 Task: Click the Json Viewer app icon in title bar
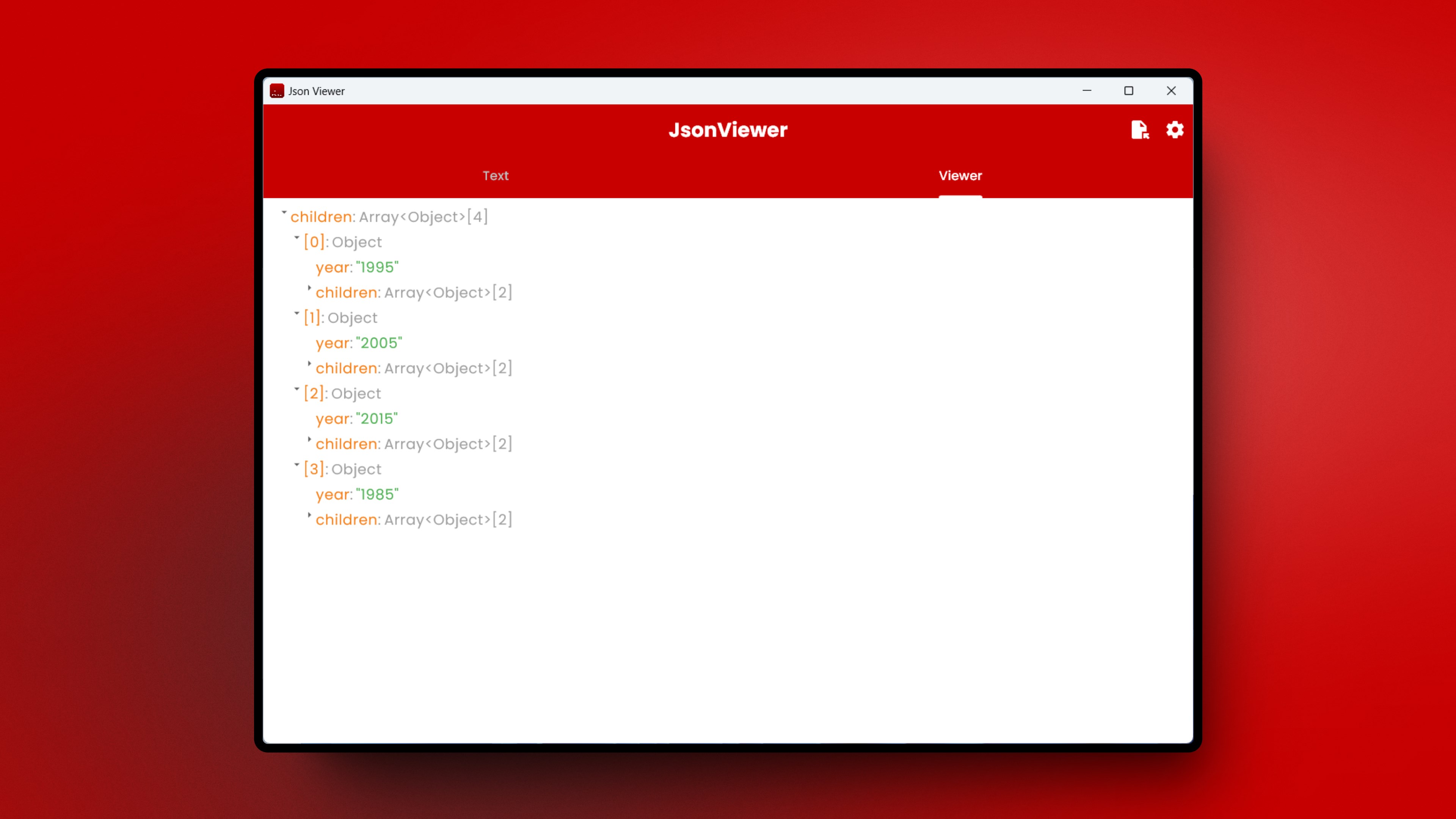point(277,91)
